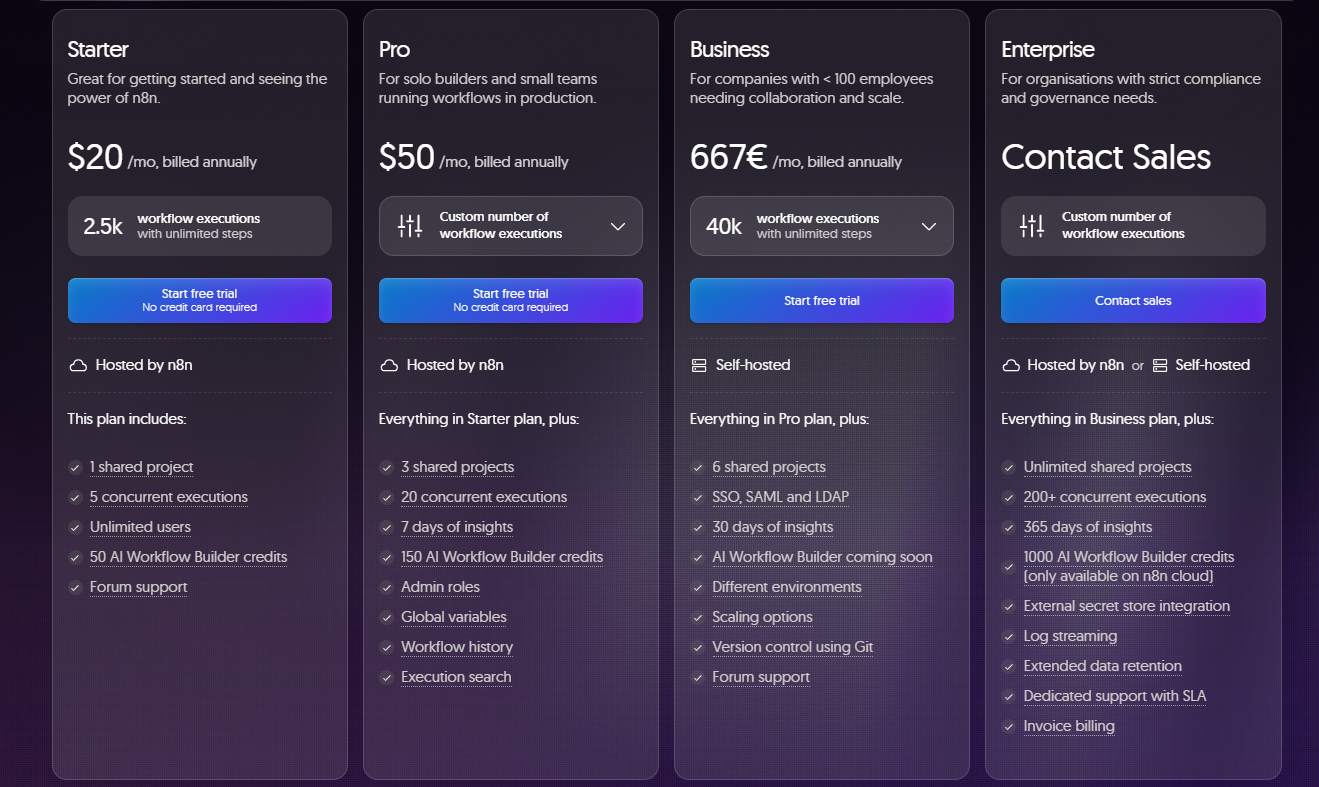Click the checkmark beside Global variables
The image size is (1319, 787).
(386, 617)
